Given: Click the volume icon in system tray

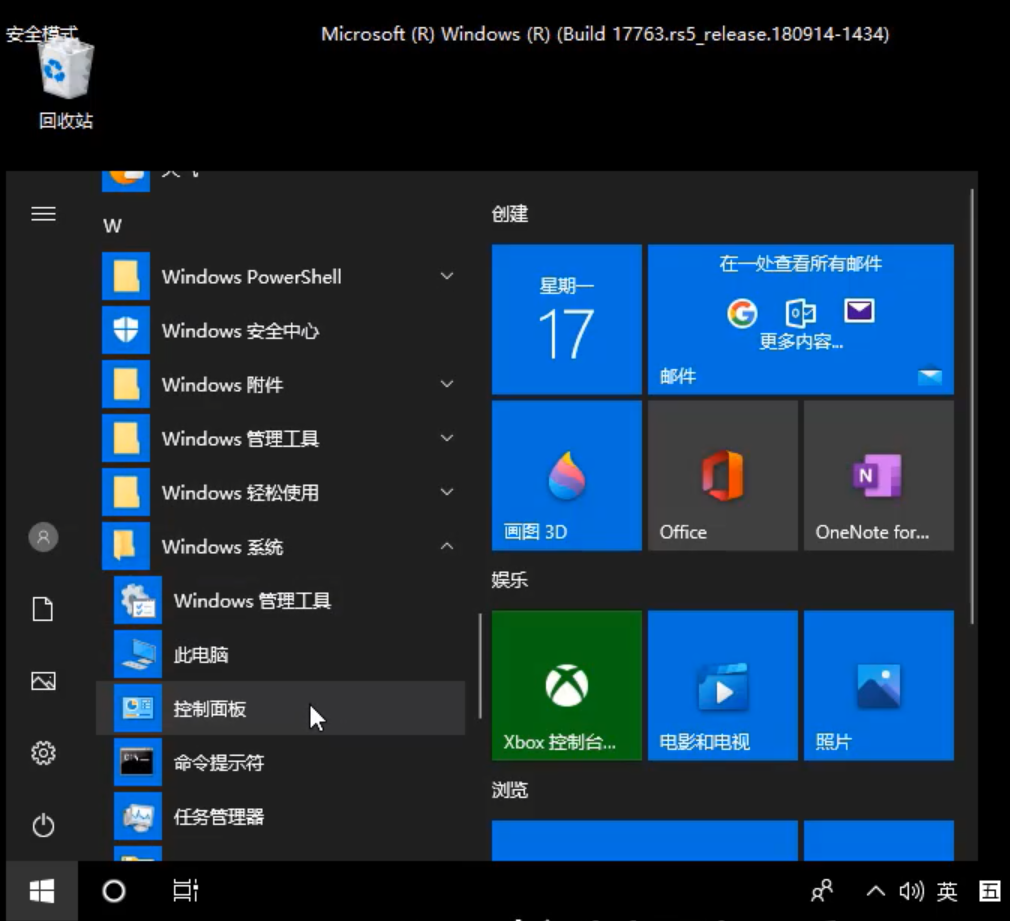Looking at the screenshot, I should 910,891.
